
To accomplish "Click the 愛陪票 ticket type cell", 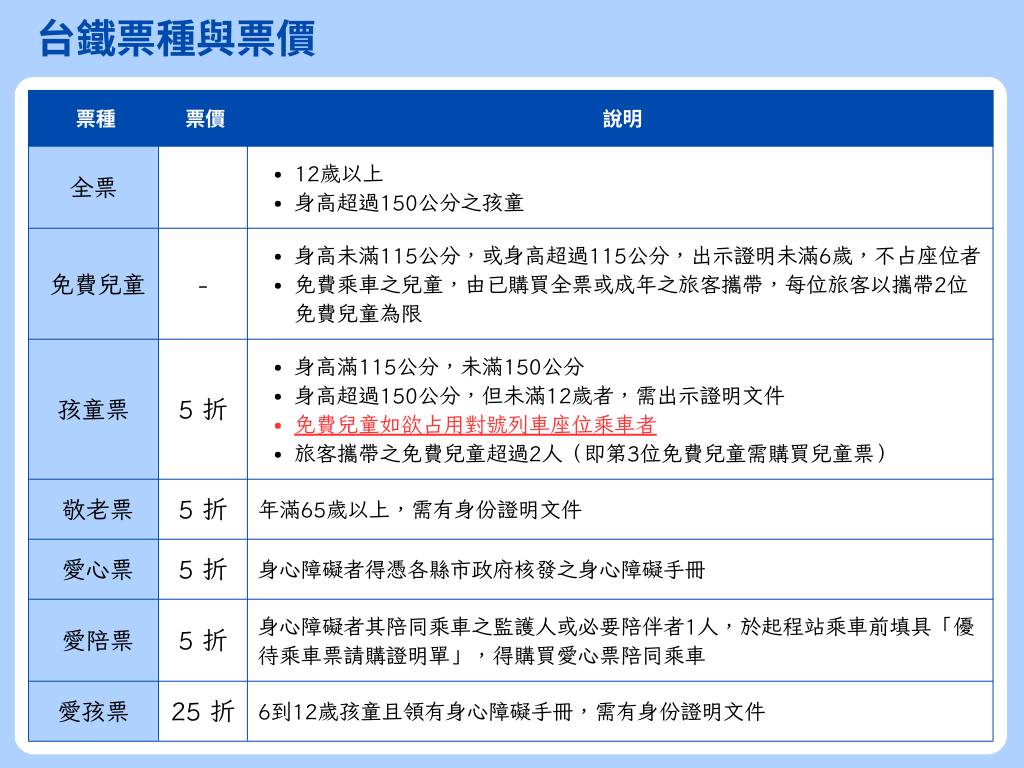I will (93, 641).
